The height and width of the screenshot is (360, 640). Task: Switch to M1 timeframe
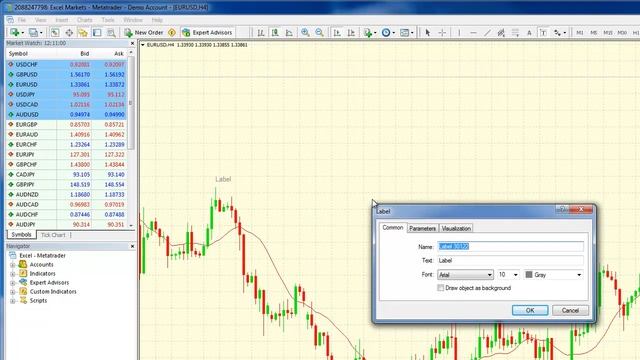coord(580,33)
